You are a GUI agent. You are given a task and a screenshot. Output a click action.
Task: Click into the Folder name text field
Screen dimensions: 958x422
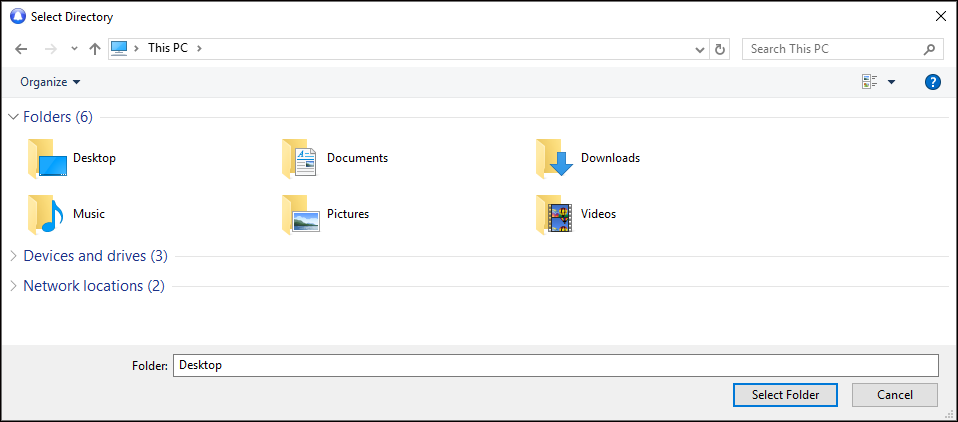click(x=555, y=365)
